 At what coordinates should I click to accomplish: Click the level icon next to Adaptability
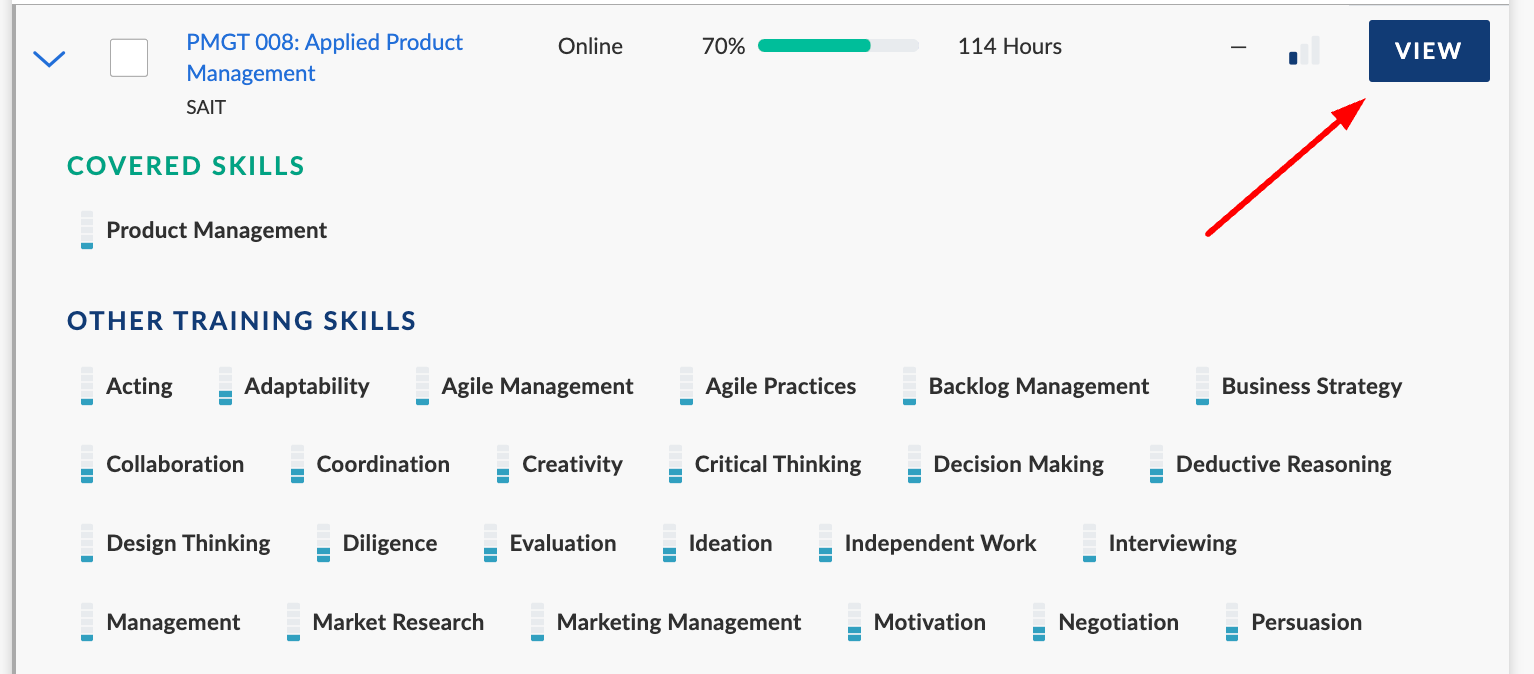pyautogui.click(x=225, y=386)
